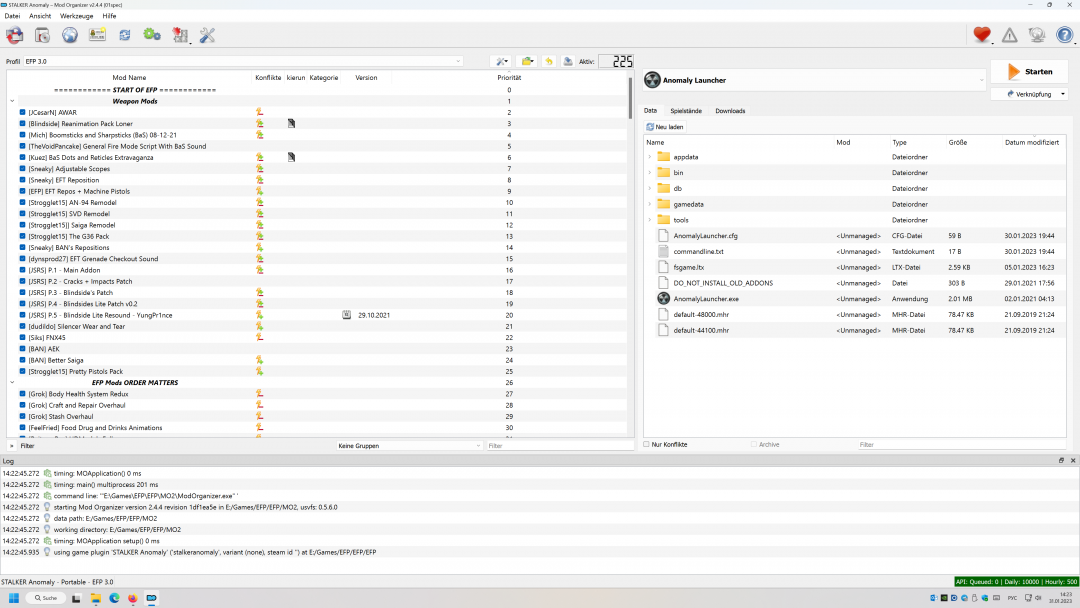
Task: Open the Datei menu
Action: tap(12, 16)
